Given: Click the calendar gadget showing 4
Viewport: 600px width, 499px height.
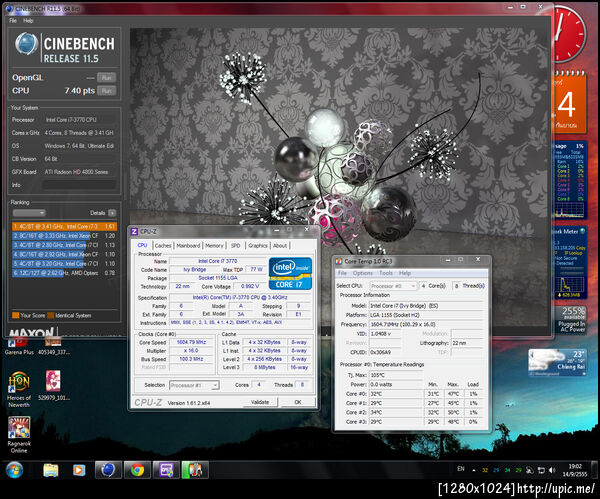Looking at the screenshot, I should [569, 102].
